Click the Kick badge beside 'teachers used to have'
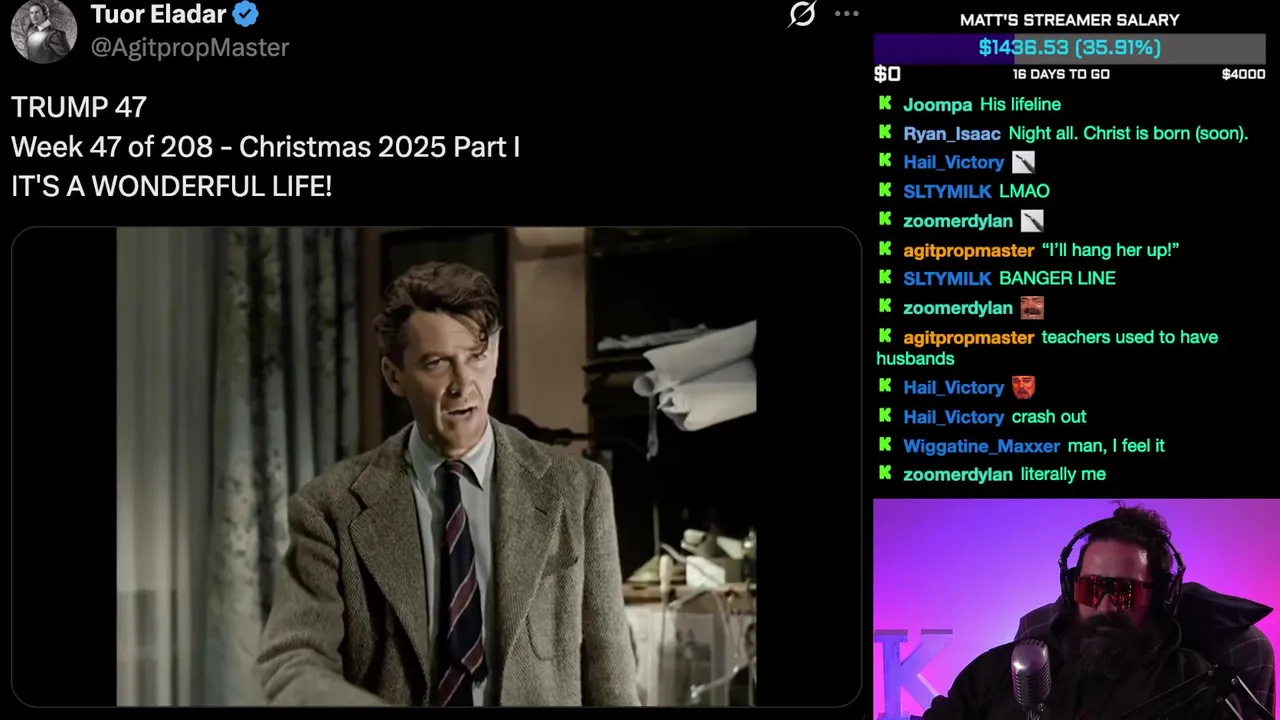Screen dimensions: 1280x720 (885, 336)
